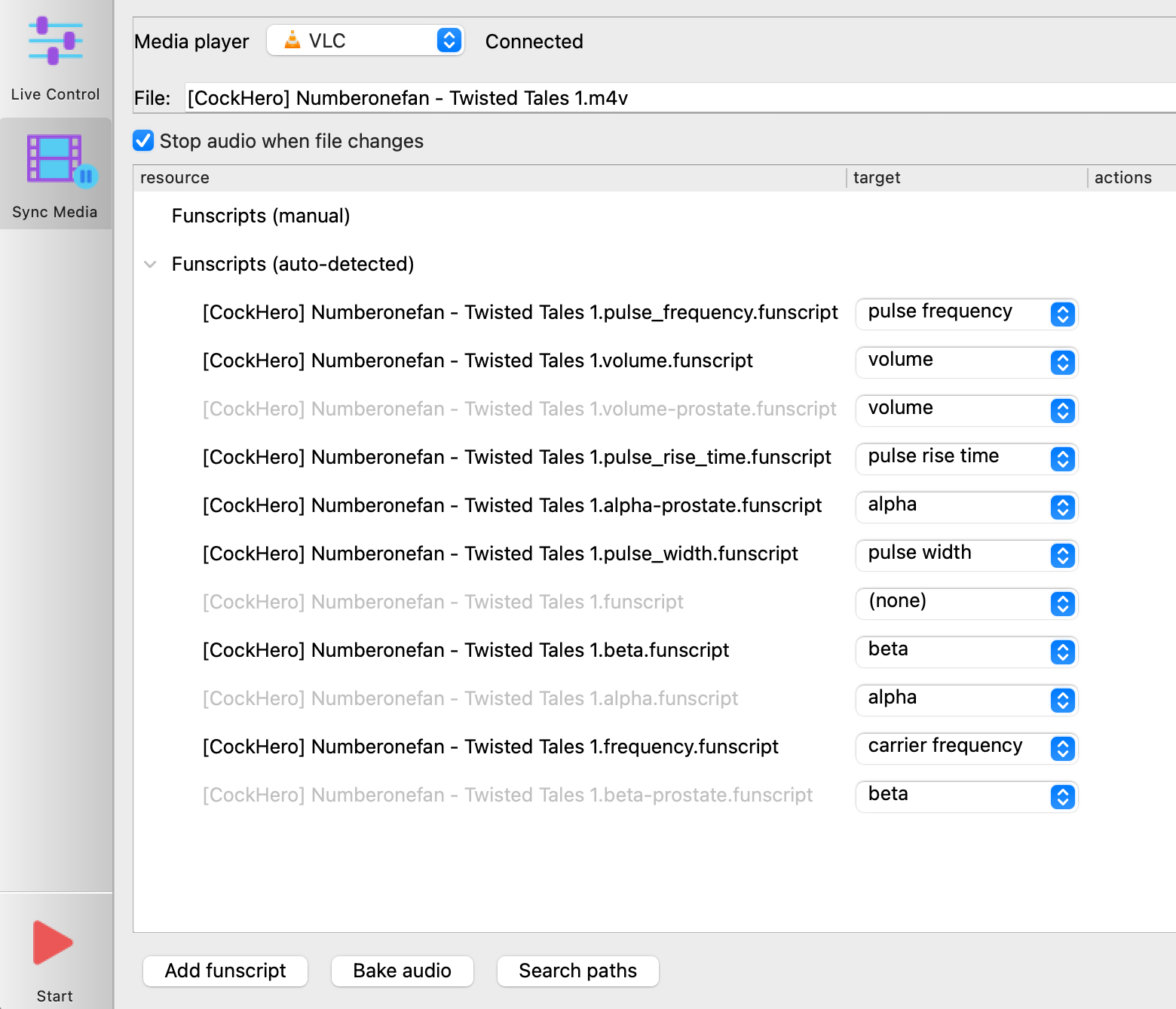Viewport: 1176px width, 1009px height.
Task: Open the Media player VLC dropdown
Action: click(366, 41)
